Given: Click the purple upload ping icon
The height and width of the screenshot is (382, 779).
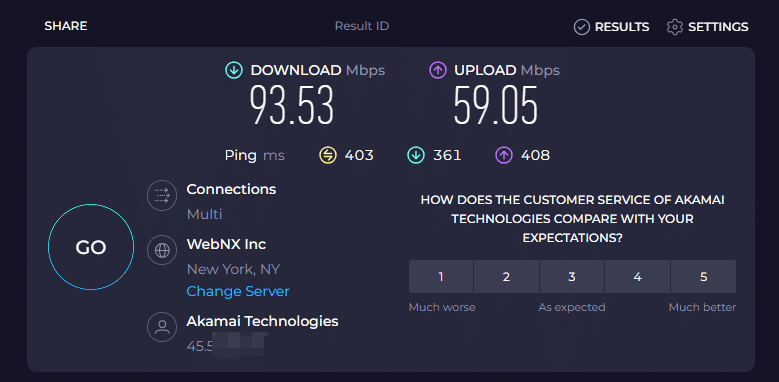Looking at the screenshot, I should (504, 155).
